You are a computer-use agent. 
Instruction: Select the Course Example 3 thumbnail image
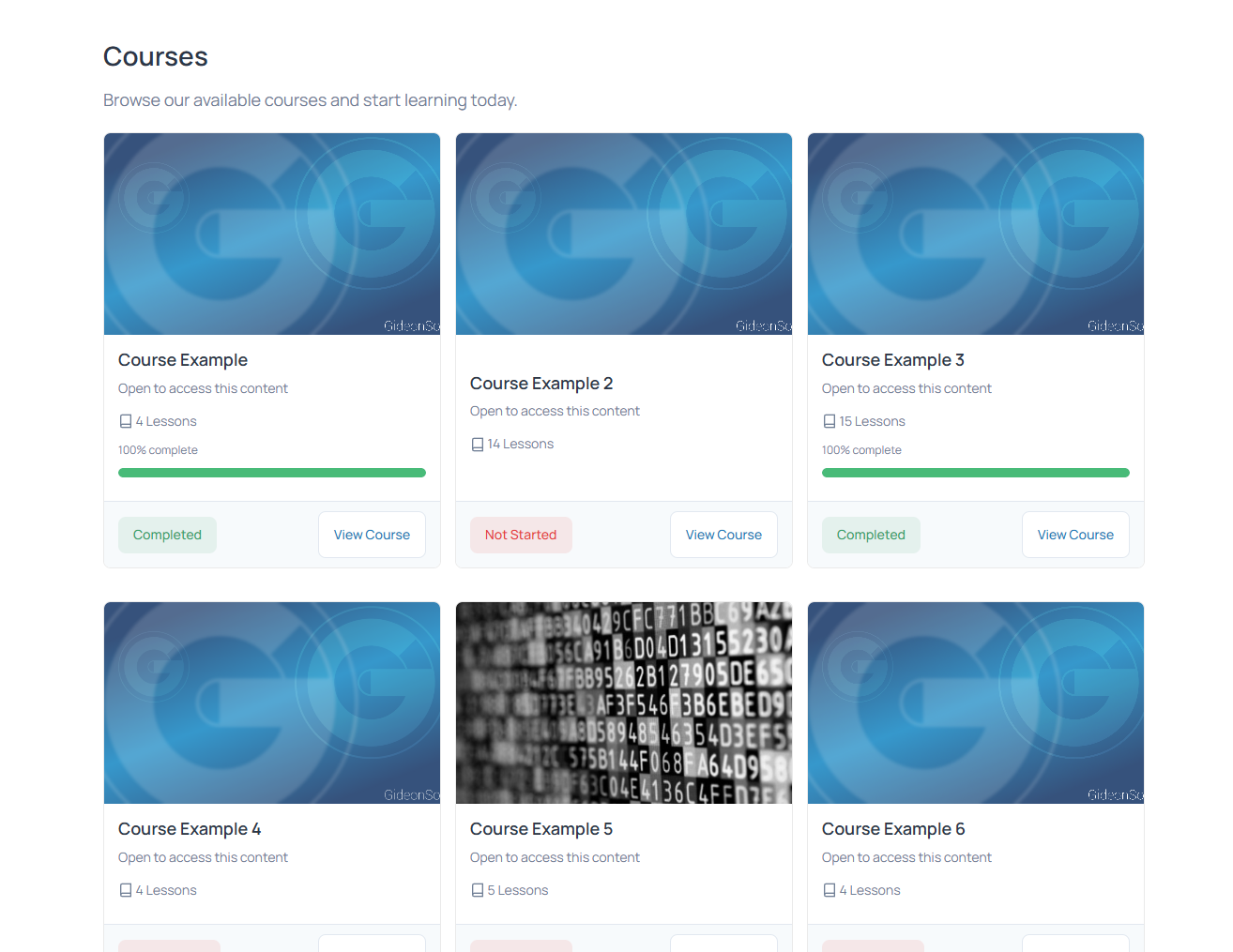pyautogui.click(x=976, y=234)
